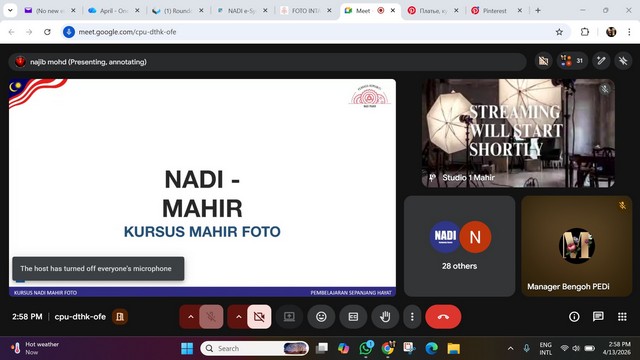The image size is (640, 360).
Task: Open WhatsApp from the Windows taskbar
Action: pos(366,348)
